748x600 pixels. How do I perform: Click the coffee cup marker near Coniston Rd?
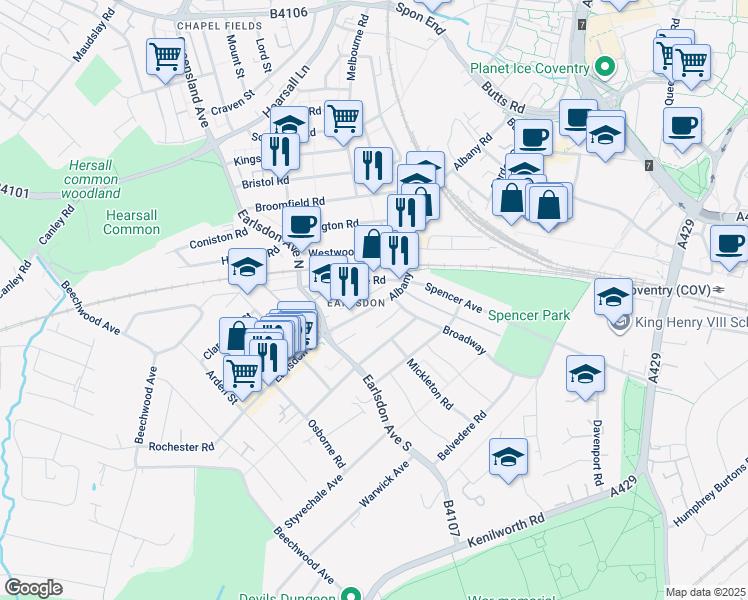(301, 224)
